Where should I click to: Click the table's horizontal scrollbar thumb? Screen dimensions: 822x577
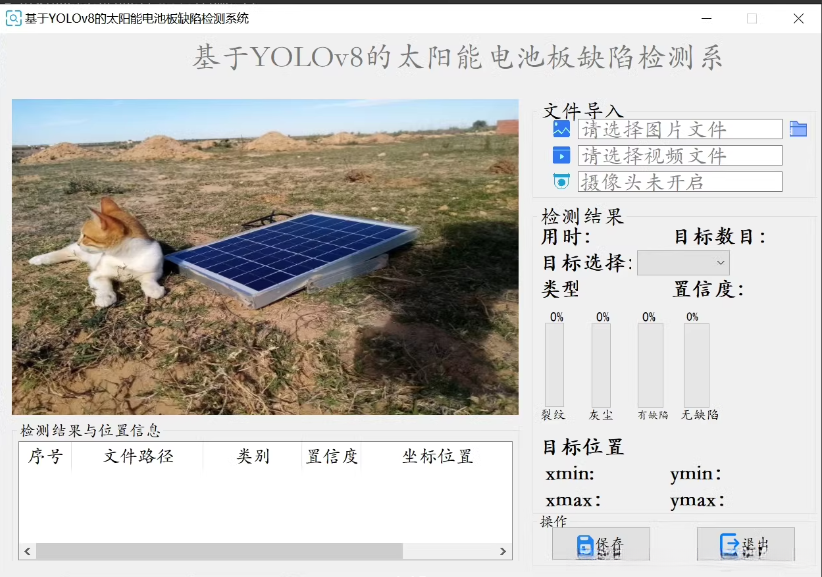click(x=219, y=551)
